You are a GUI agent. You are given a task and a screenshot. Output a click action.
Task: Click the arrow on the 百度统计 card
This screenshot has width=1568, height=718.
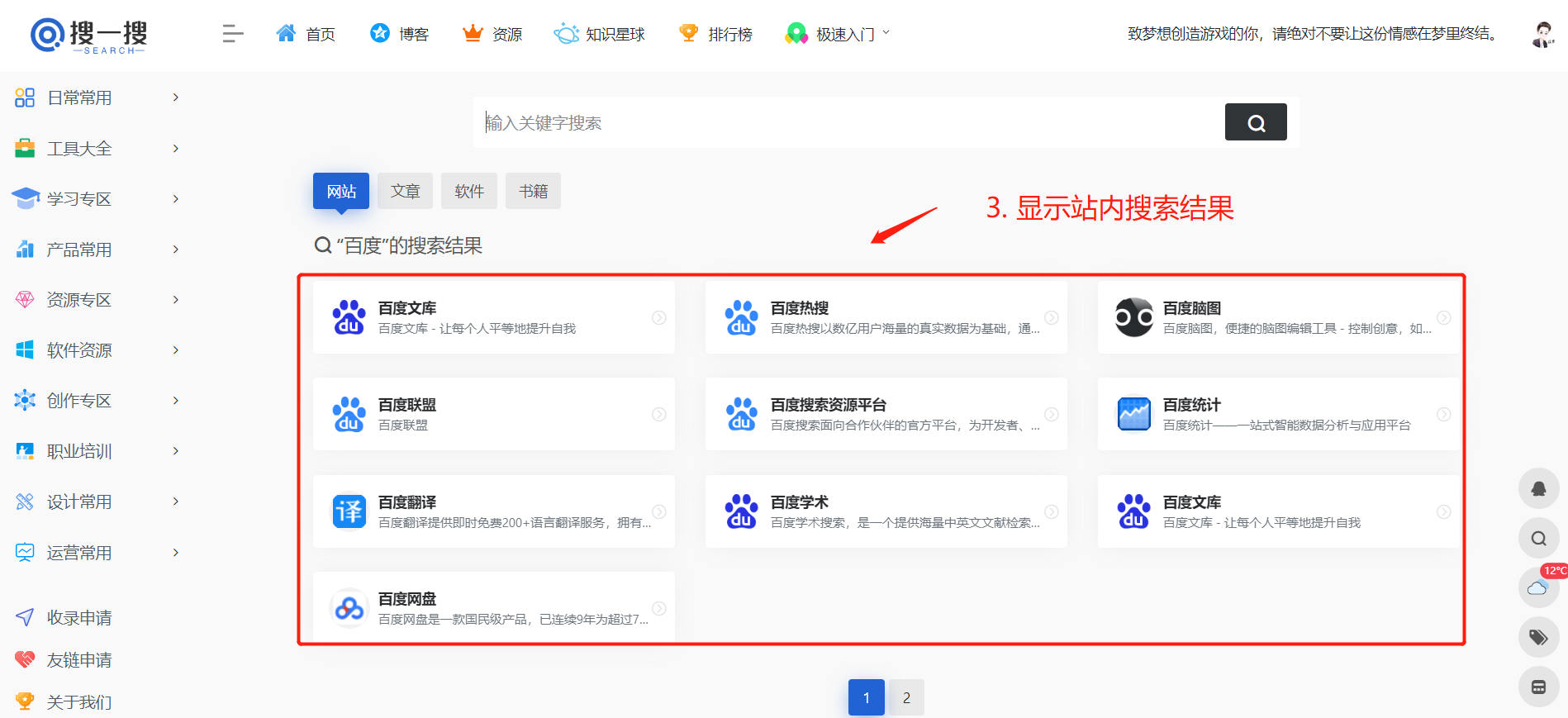point(1444,414)
